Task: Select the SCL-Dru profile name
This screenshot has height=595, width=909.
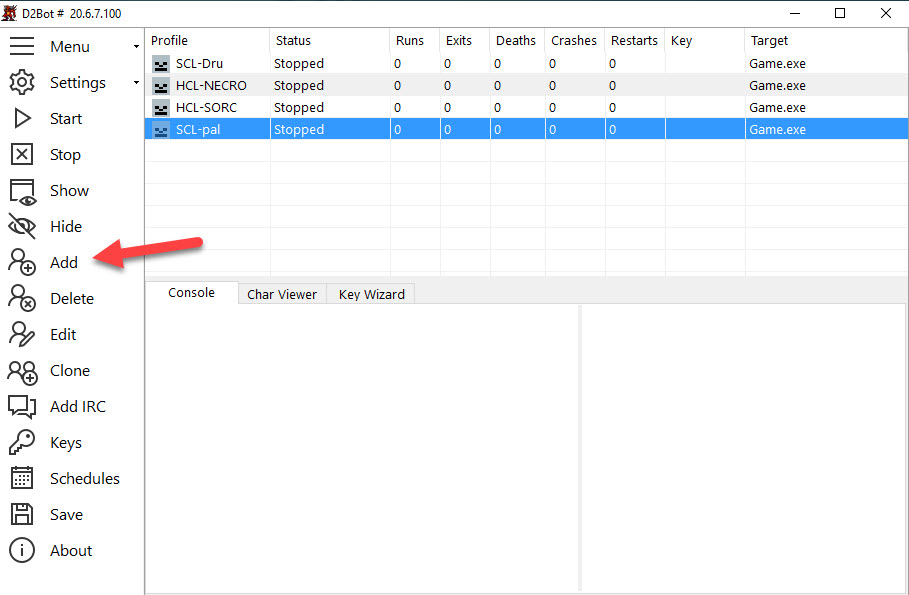Action: point(199,64)
